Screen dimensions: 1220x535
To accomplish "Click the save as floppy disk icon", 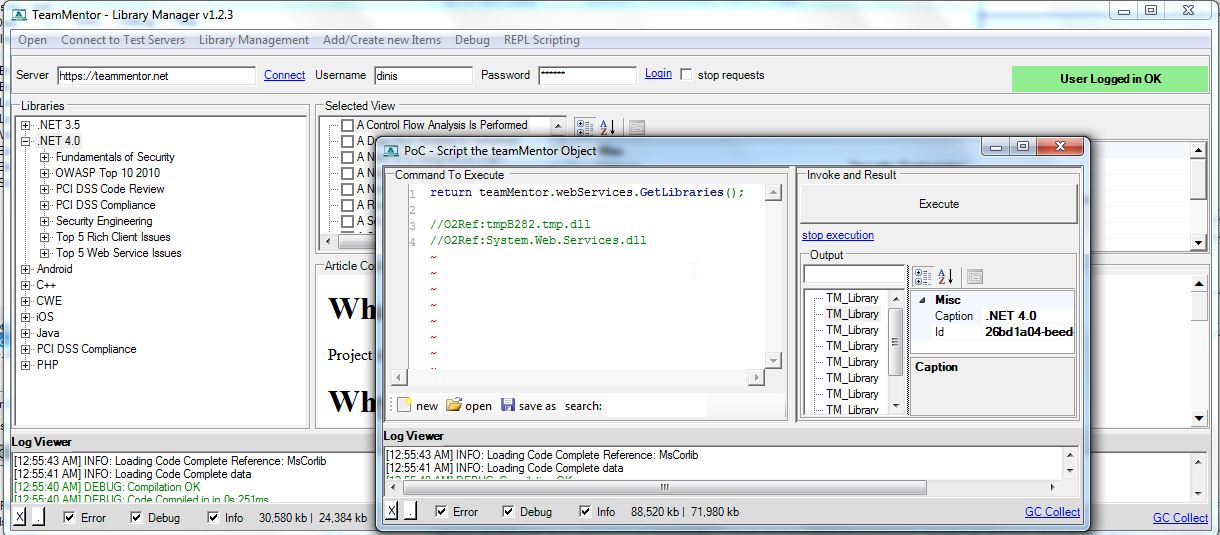I will (508, 405).
